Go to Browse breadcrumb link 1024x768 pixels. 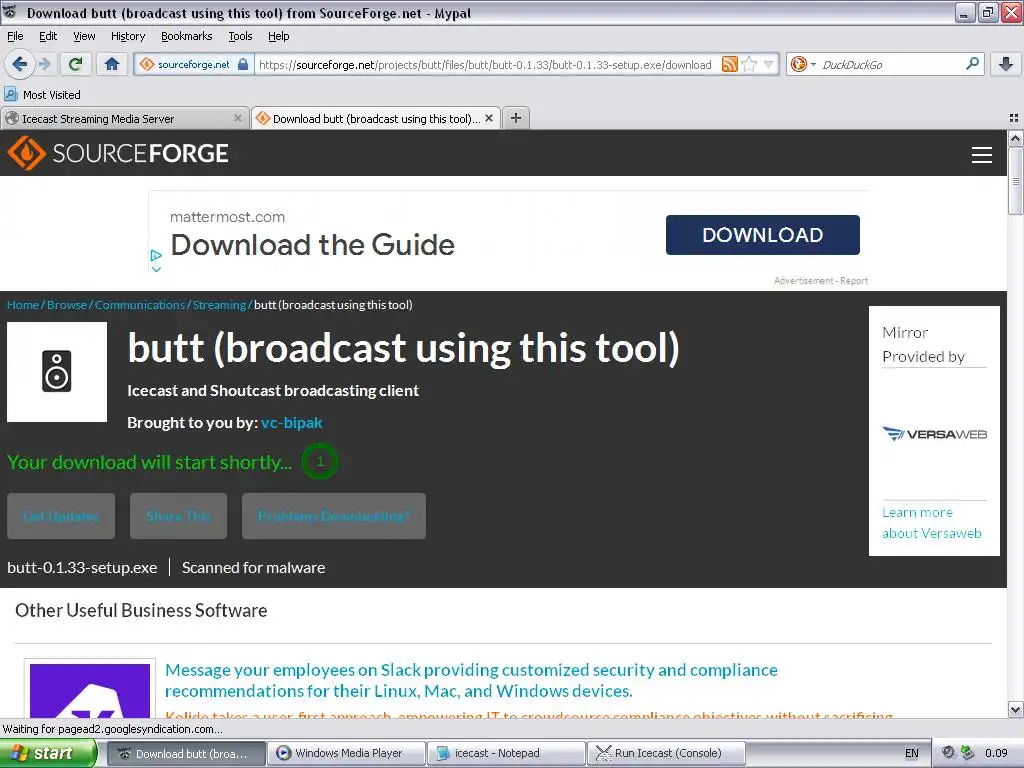coord(67,305)
